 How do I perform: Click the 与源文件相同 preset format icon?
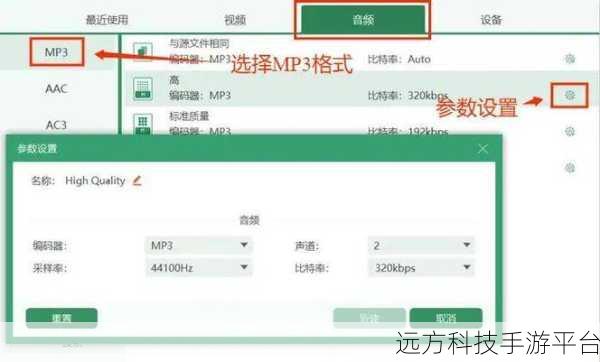143,52
